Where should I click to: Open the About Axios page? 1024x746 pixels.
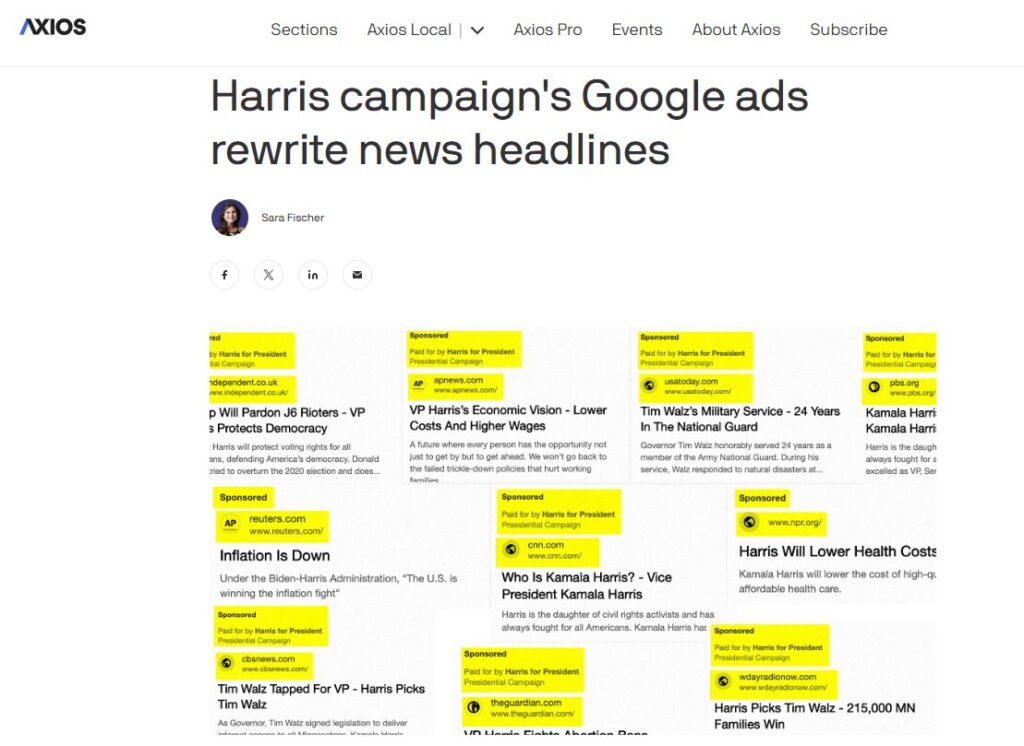pos(736,30)
